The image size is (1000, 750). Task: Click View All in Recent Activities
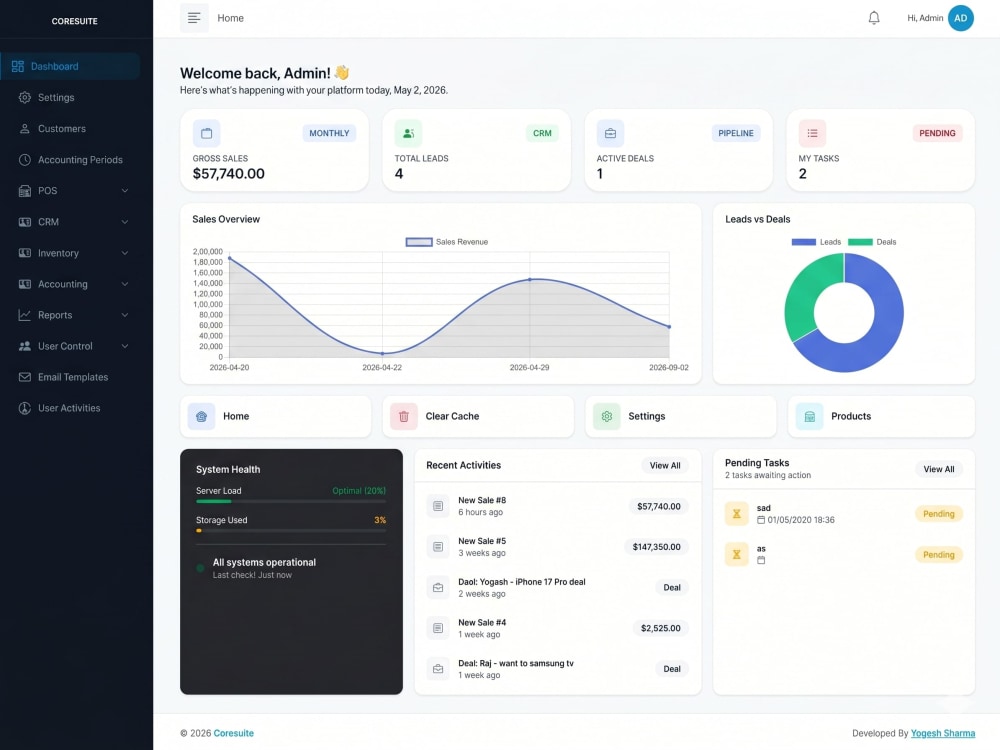pyautogui.click(x=665, y=466)
